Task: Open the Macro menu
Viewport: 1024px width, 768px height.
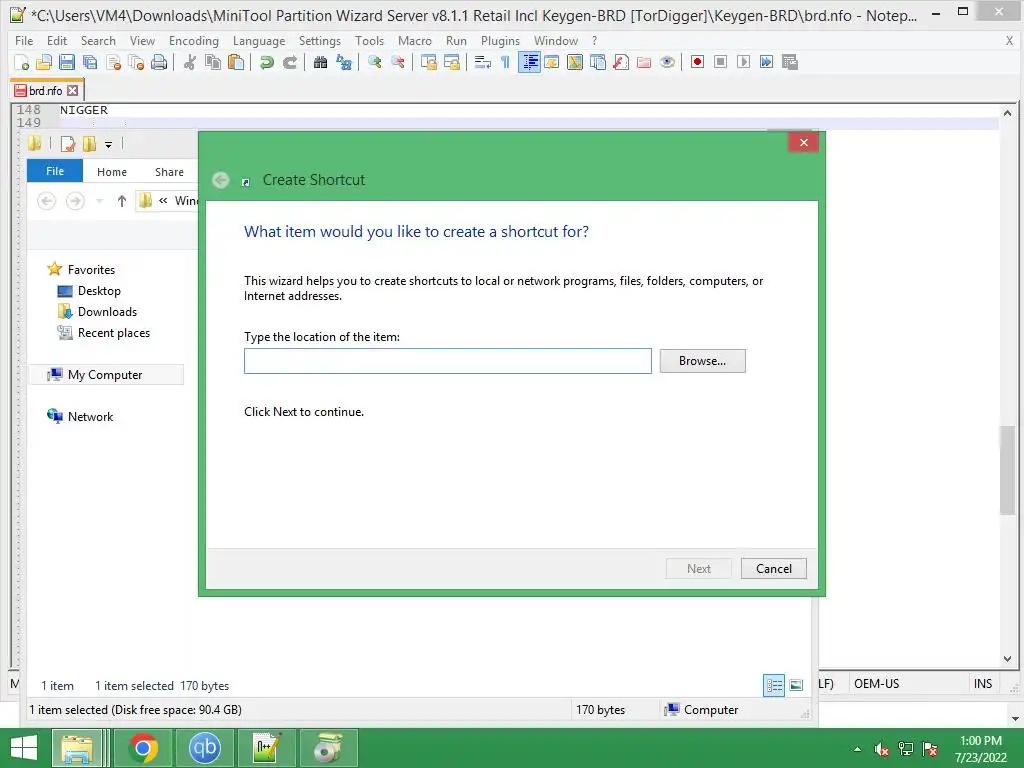Action: tap(415, 40)
